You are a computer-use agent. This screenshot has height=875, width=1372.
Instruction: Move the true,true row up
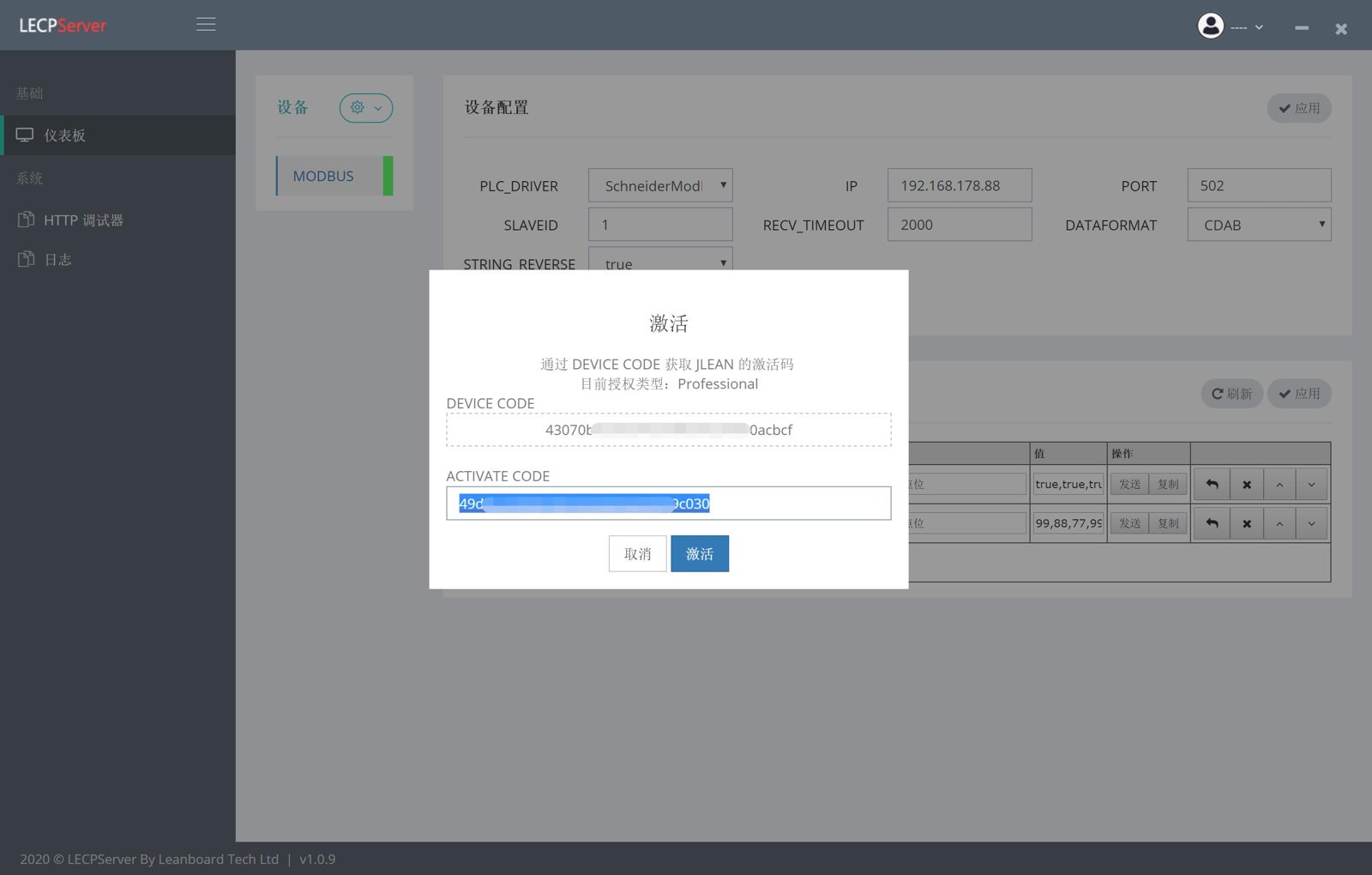tap(1279, 485)
